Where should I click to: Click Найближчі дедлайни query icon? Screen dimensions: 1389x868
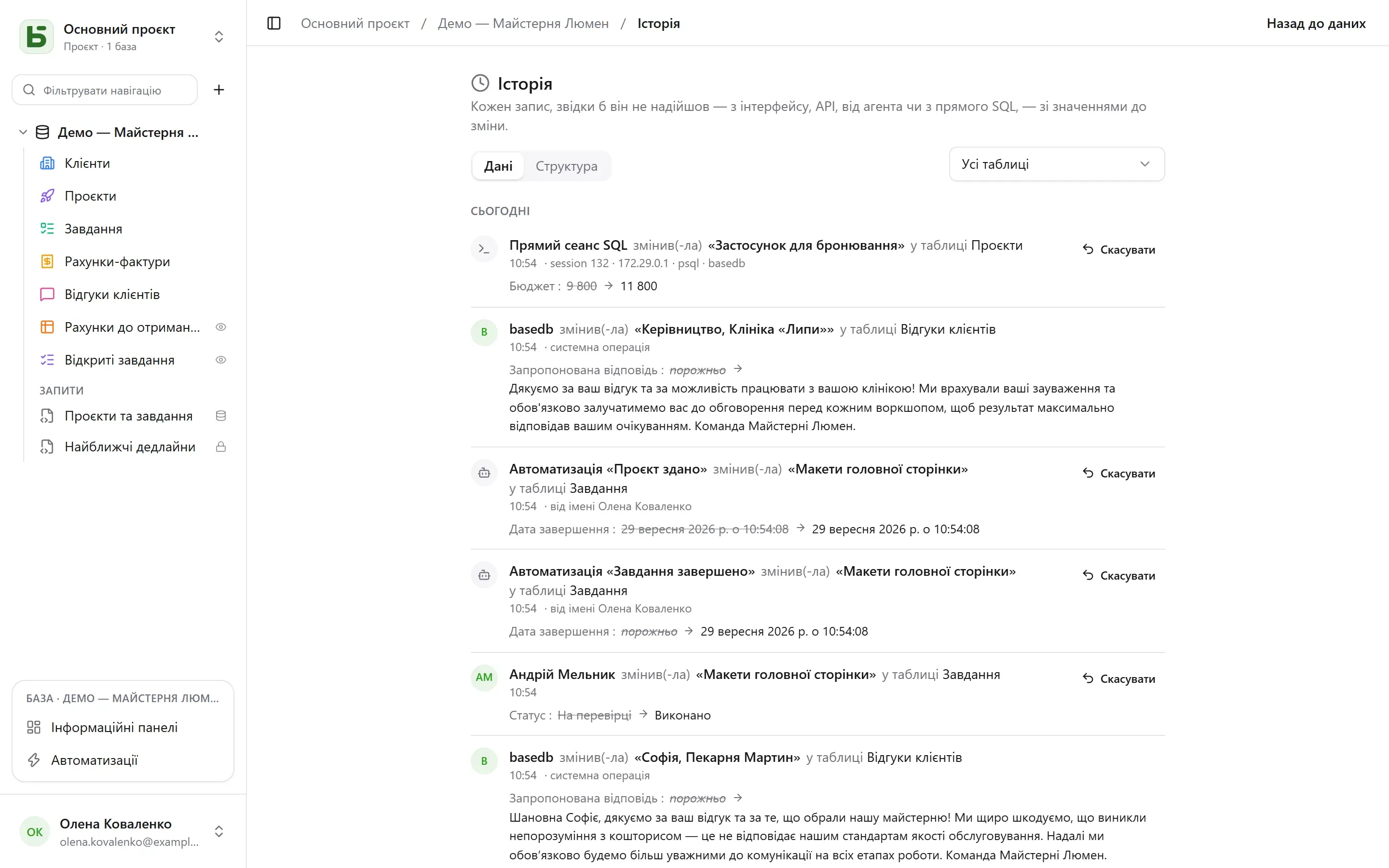[x=47, y=447]
